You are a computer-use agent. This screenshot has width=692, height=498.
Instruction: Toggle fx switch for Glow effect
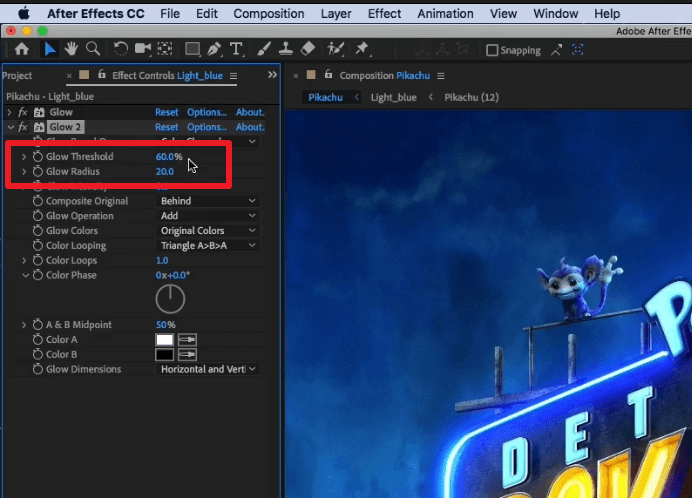(x=23, y=112)
